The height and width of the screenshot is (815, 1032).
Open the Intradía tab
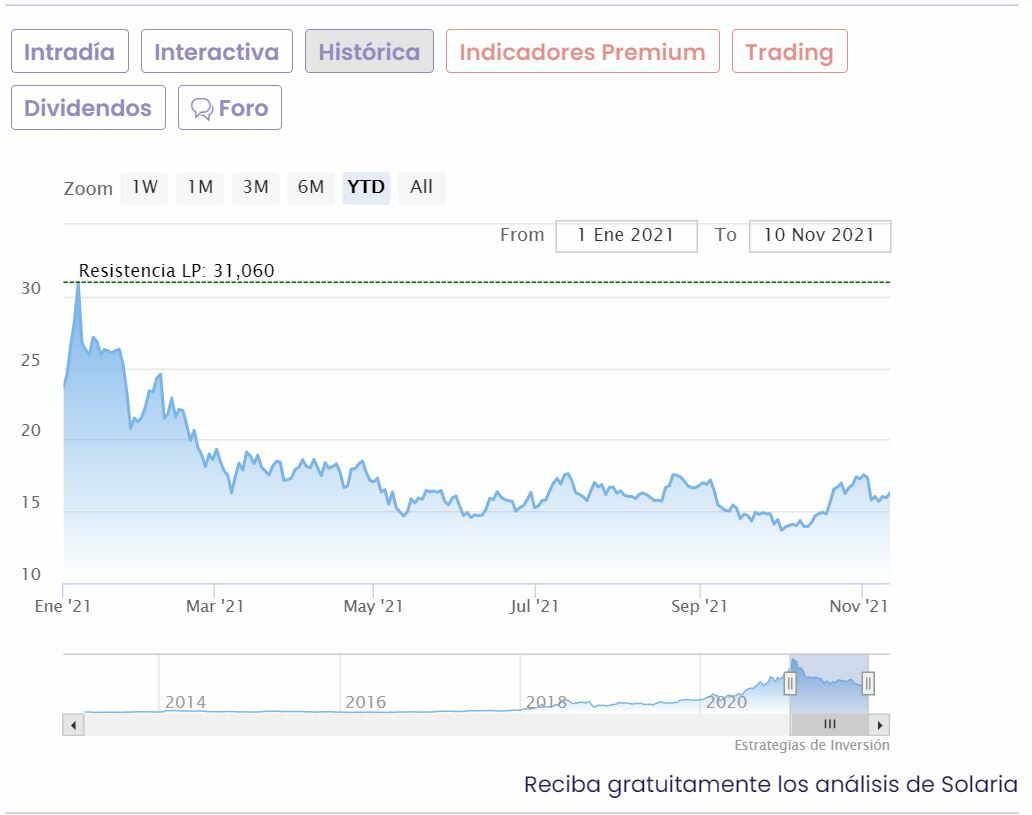(69, 52)
